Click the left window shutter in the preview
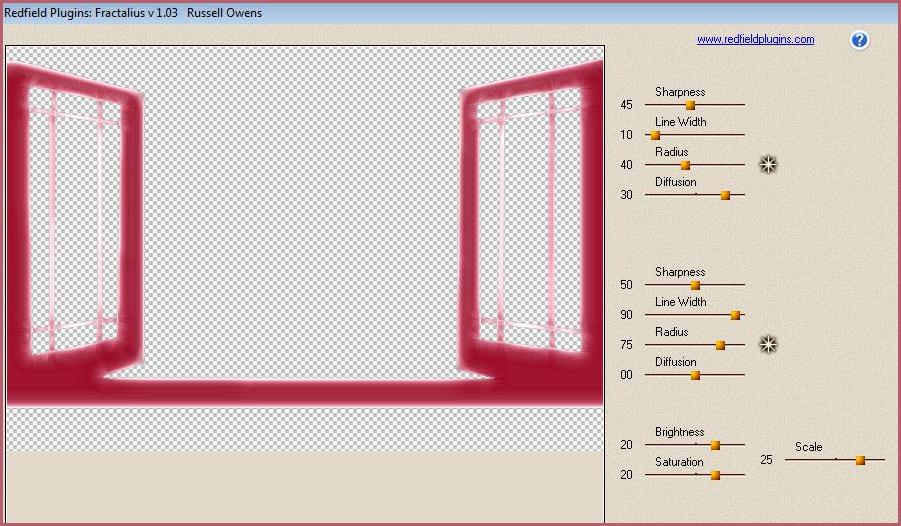 75,220
